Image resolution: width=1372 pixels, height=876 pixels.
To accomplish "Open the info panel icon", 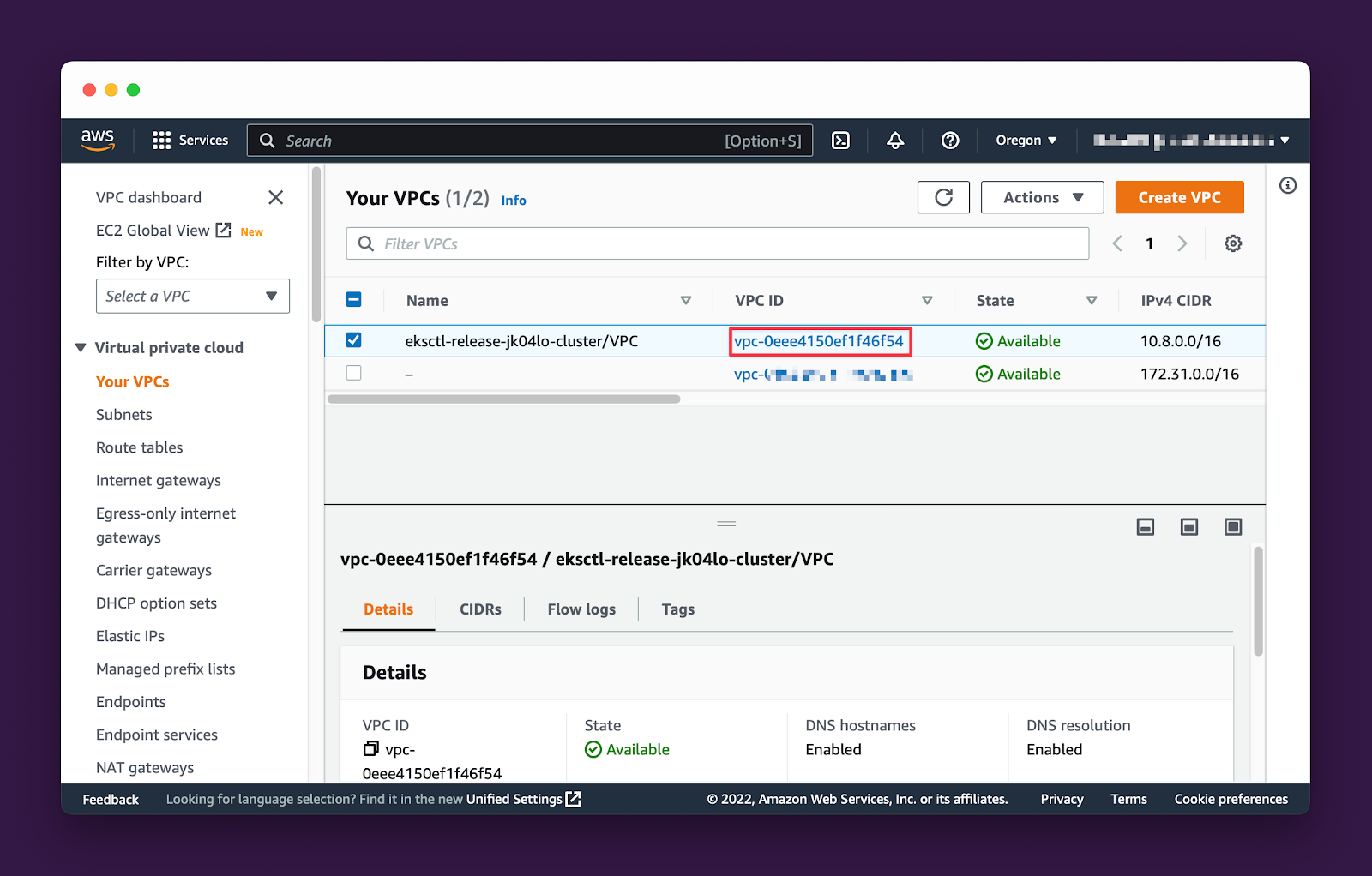I will [x=1288, y=185].
